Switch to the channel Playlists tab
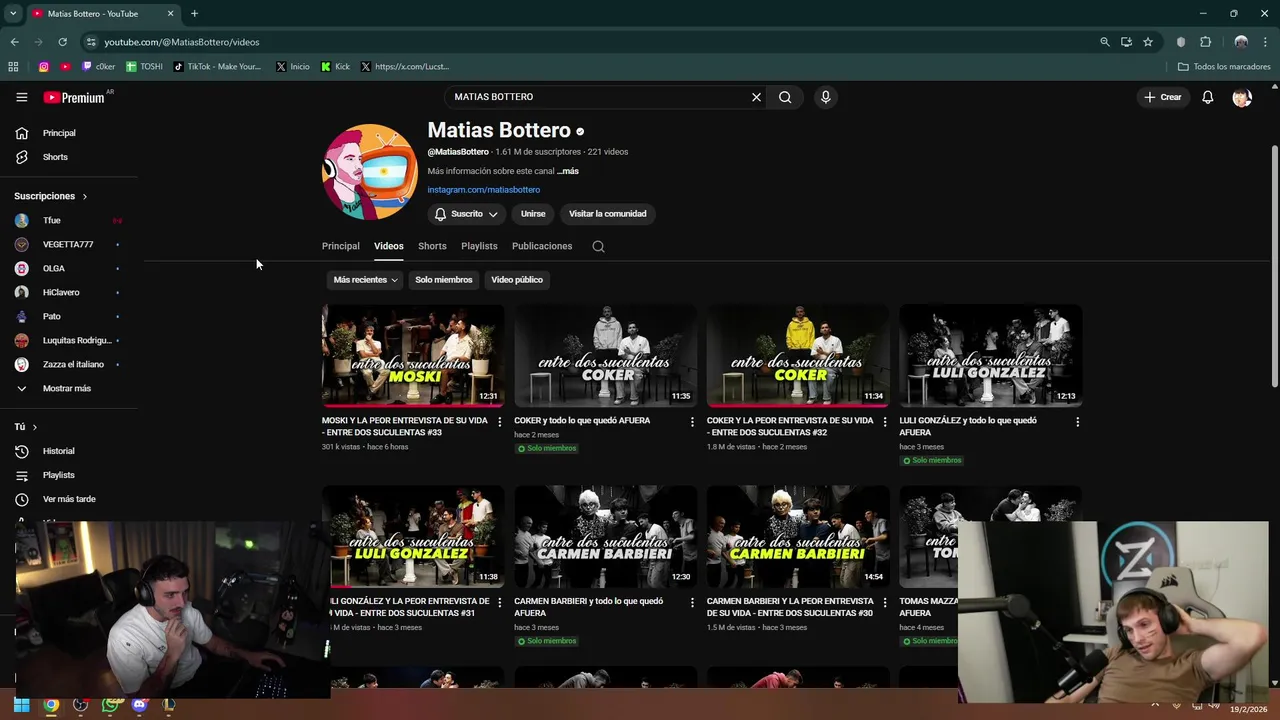Screen dimensions: 1280x720 click(479, 246)
